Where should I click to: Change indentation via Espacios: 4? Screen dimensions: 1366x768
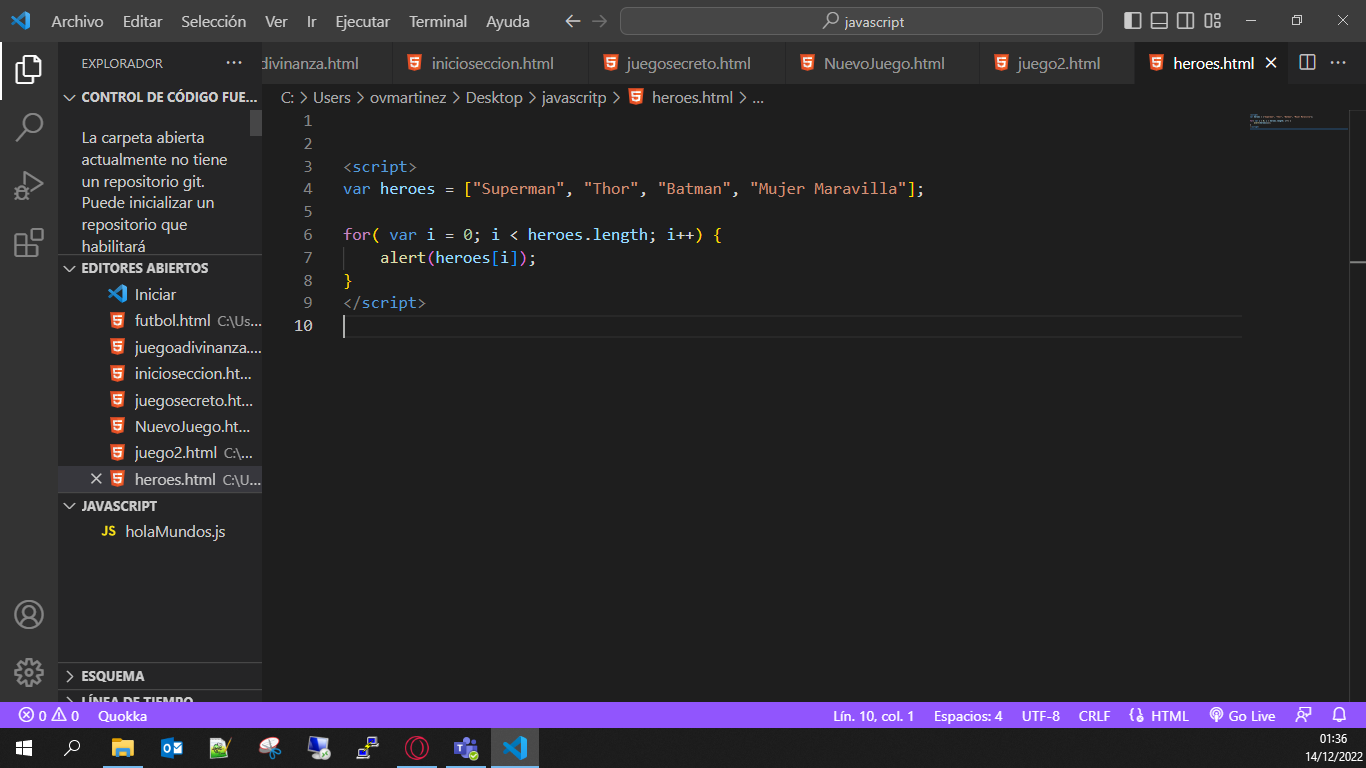[x=968, y=716]
